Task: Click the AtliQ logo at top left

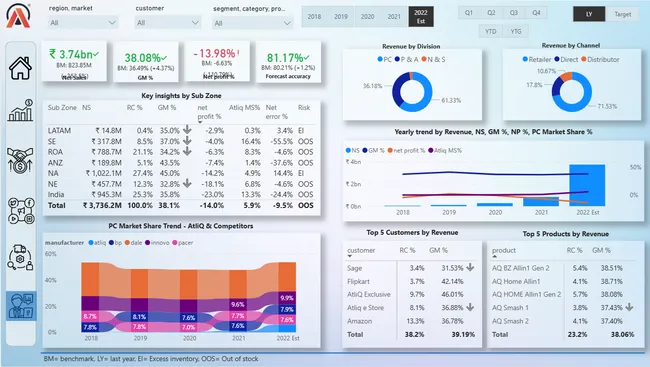Action: 18,16
